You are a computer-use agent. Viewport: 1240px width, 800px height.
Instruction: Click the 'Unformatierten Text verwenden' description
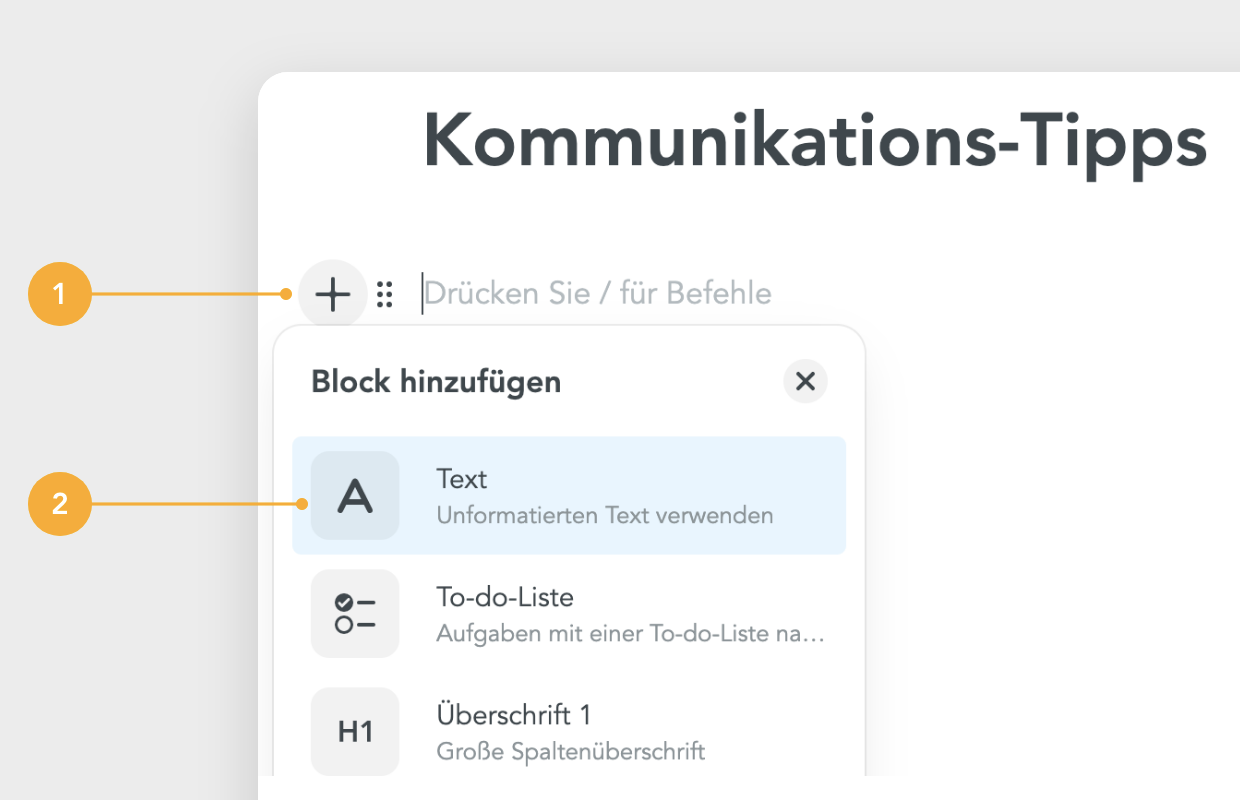[x=605, y=516]
